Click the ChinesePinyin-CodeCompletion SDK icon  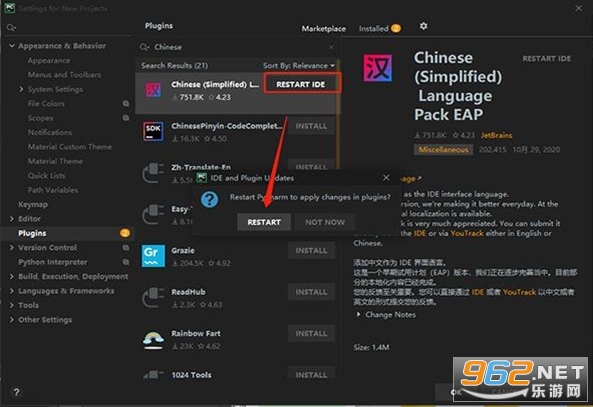pyautogui.click(x=153, y=131)
